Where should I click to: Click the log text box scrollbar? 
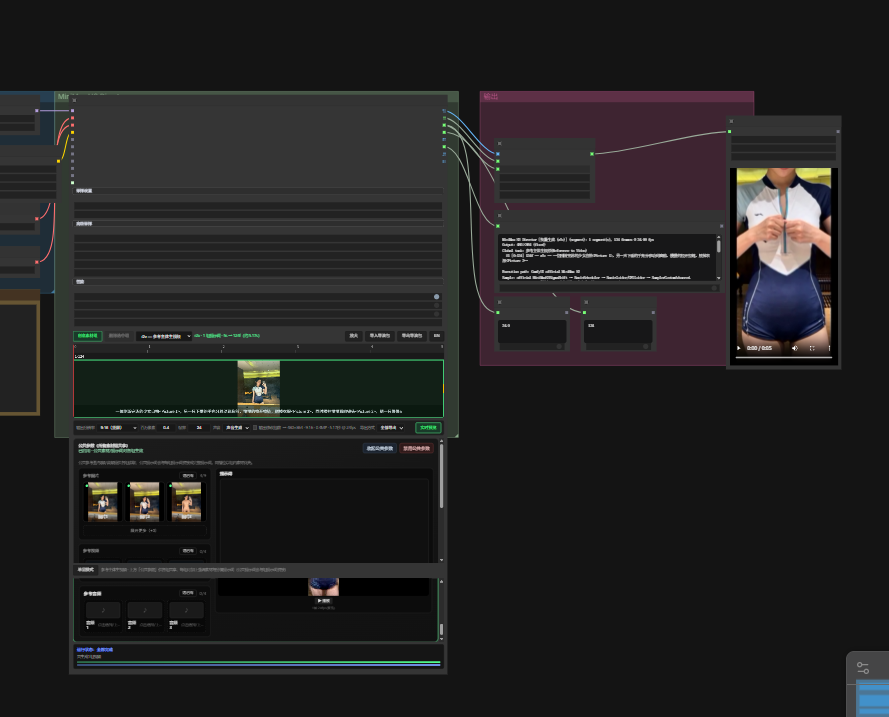pyautogui.click(x=719, y=247)
